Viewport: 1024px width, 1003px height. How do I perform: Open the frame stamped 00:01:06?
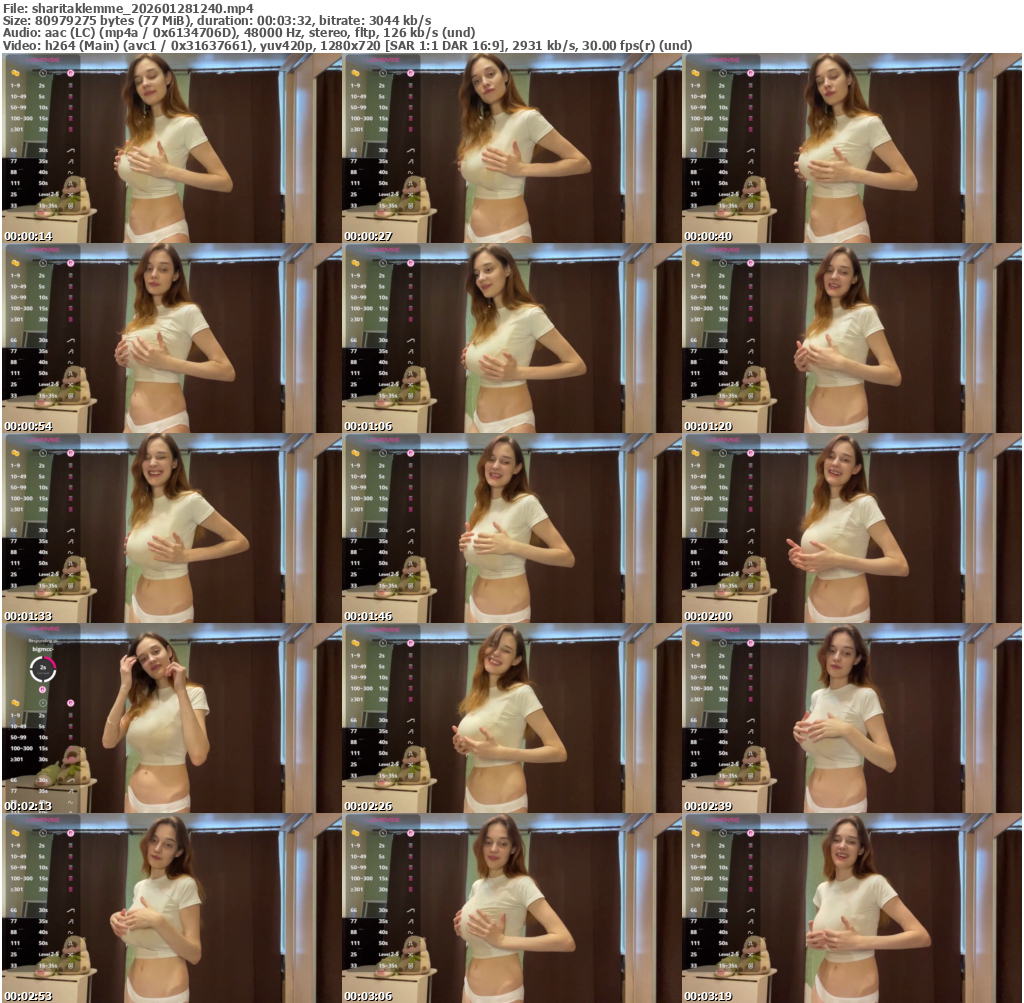(512, 338)
